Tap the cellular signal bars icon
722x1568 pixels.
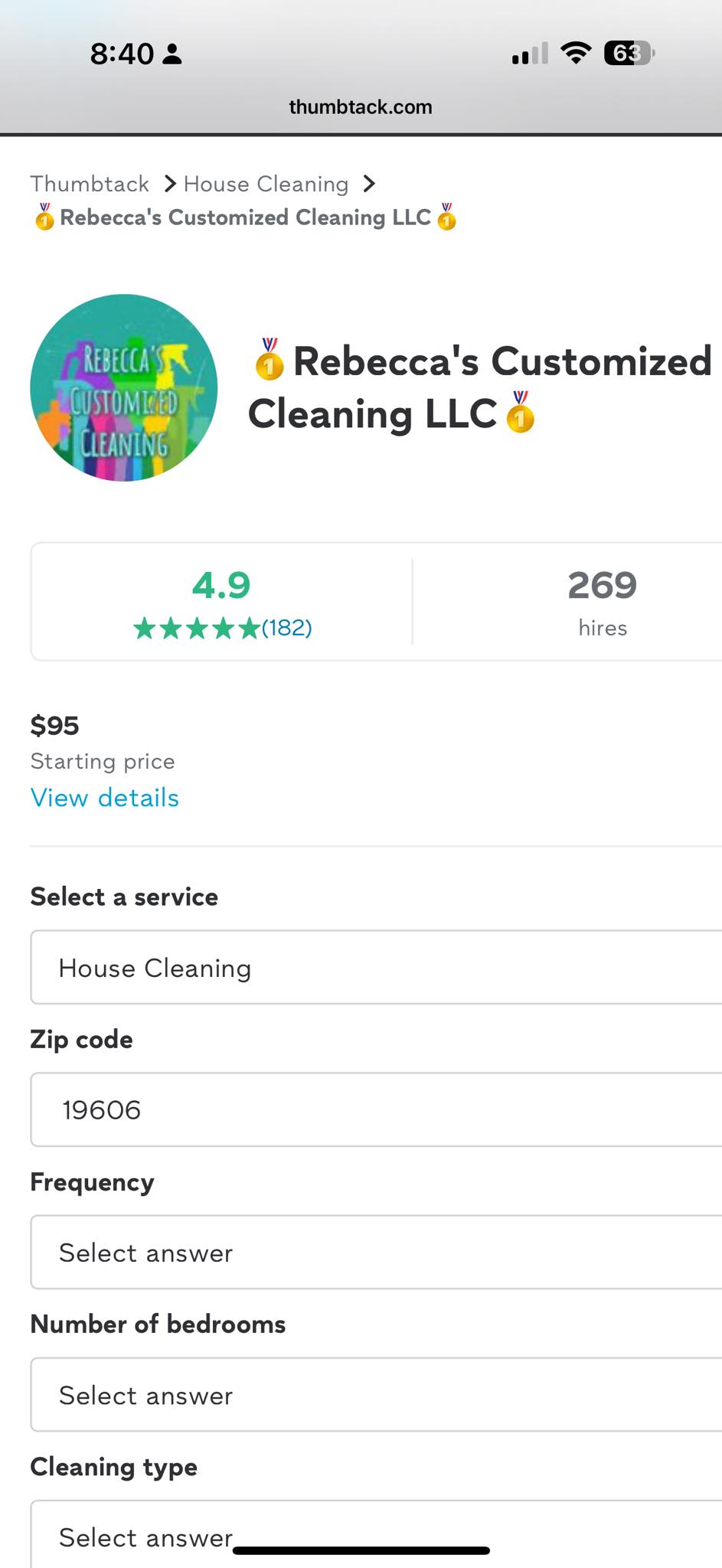click(530, 54)
